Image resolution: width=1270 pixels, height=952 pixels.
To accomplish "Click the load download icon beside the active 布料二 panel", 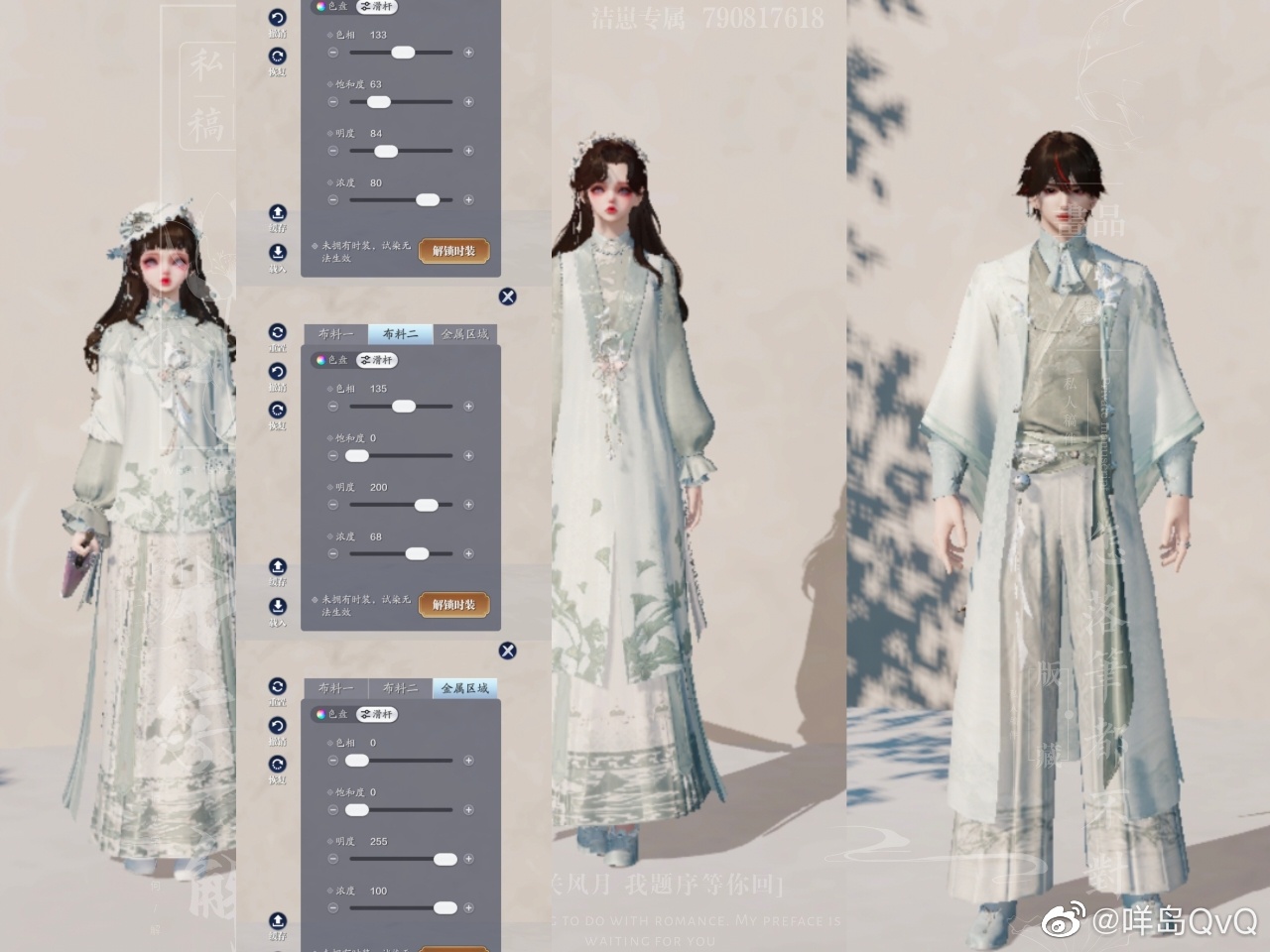I will click(x=278, y=606).
